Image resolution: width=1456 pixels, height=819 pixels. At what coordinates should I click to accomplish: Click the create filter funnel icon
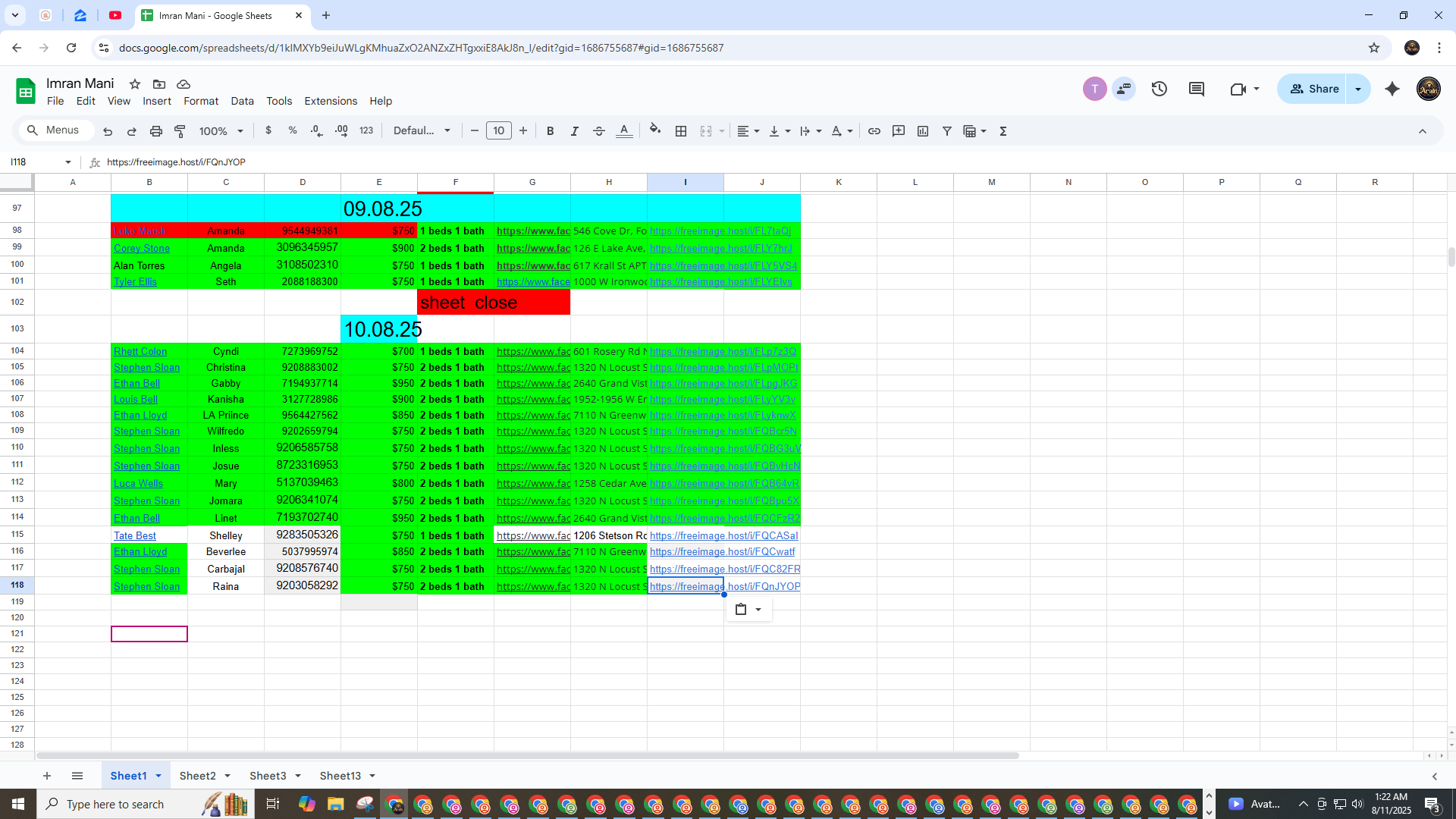[x=946, y=131]
